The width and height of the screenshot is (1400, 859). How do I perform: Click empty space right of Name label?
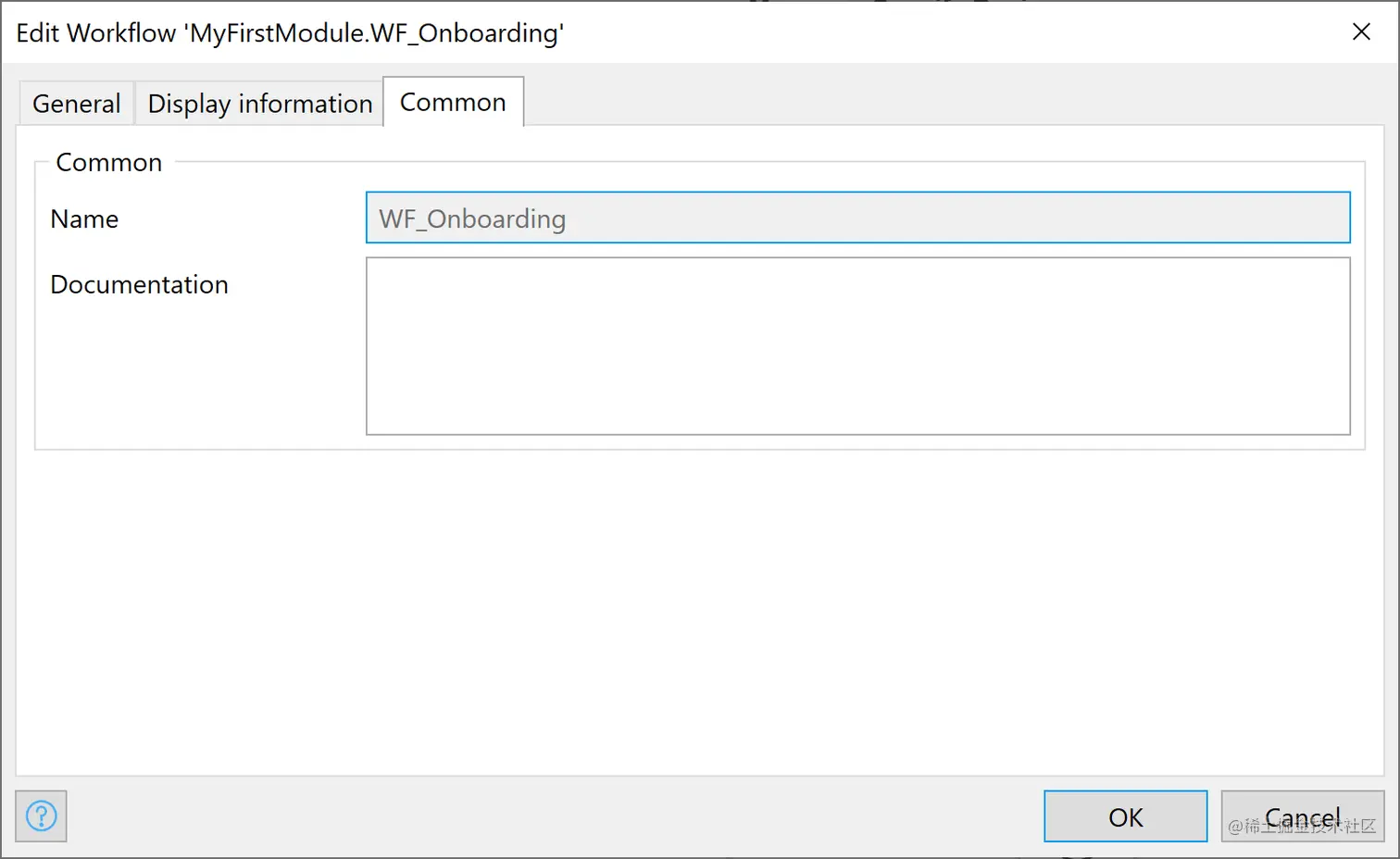click(x=241, y=219)
